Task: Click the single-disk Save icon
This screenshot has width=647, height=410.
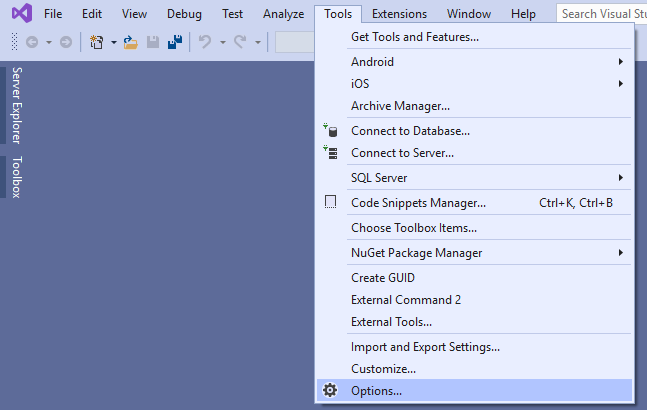Action: pos(153,42)
